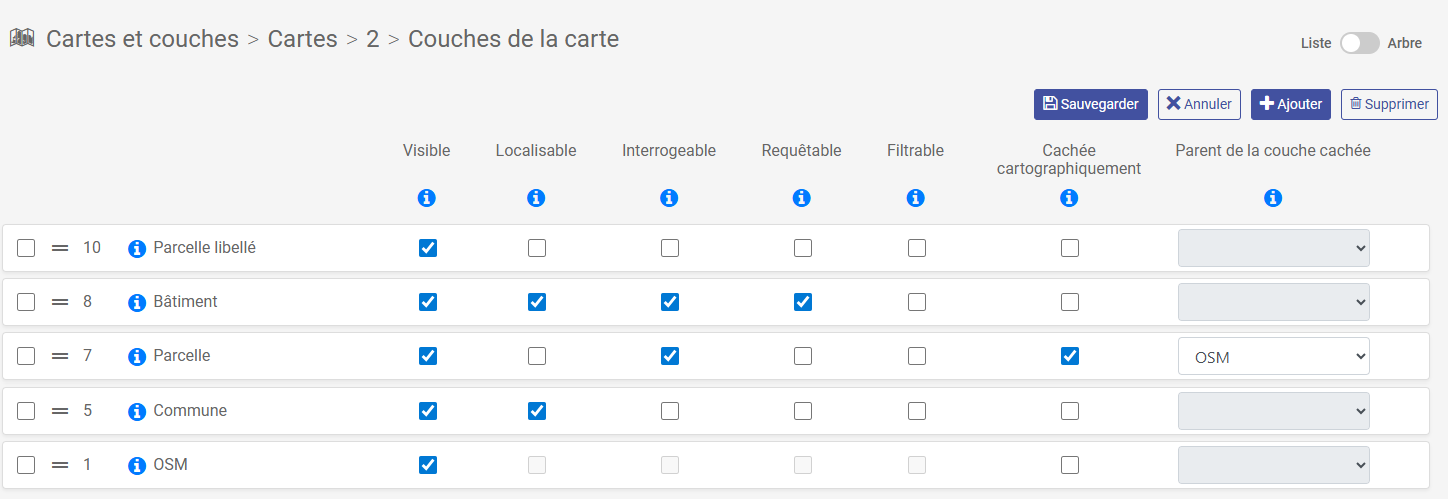The width and height of the screenshot is (1448, 499).
Task: Open Cartes et couches breadcrumb
Action: click(142, 39)
